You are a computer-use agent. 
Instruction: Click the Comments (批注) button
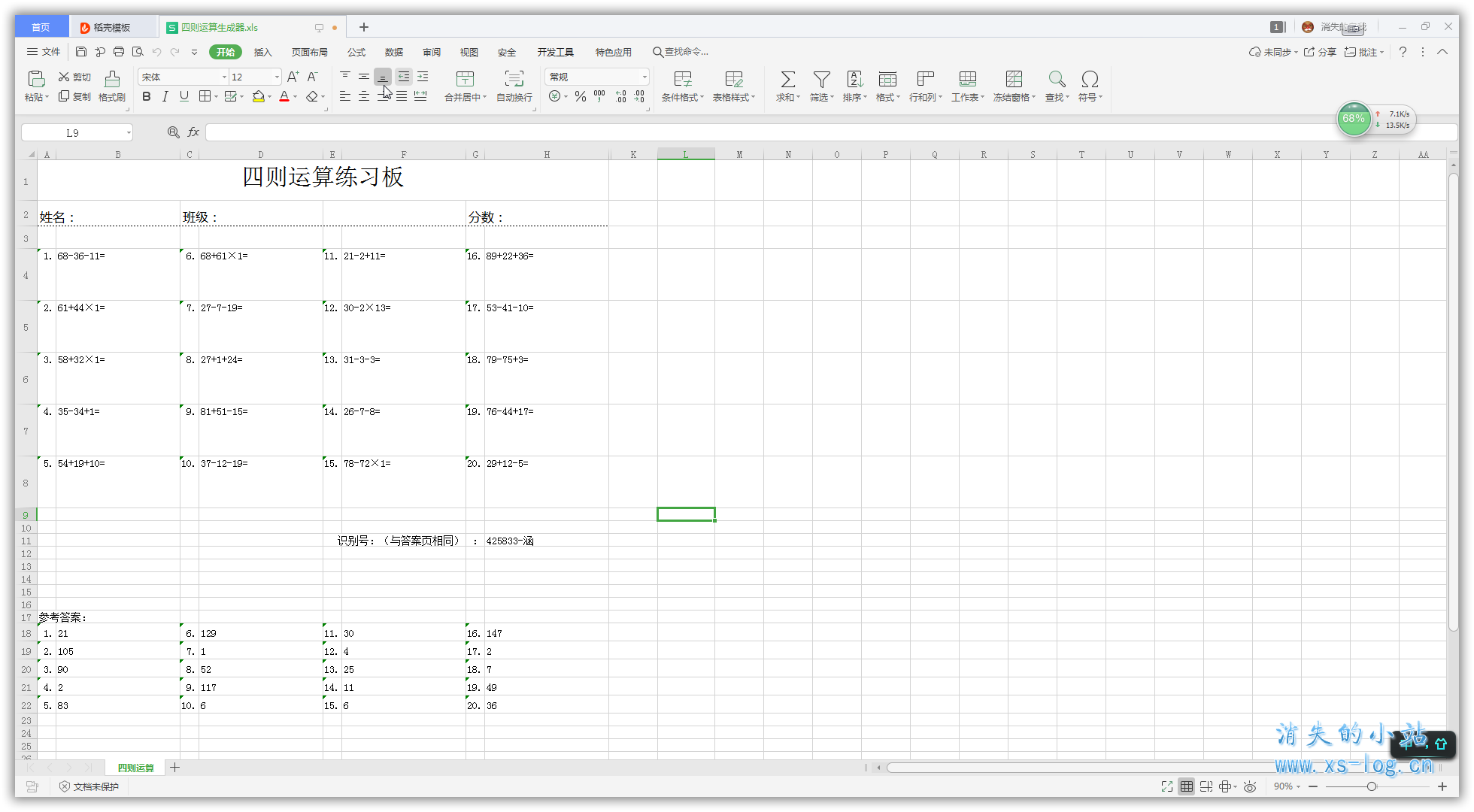coord(1363,52)
